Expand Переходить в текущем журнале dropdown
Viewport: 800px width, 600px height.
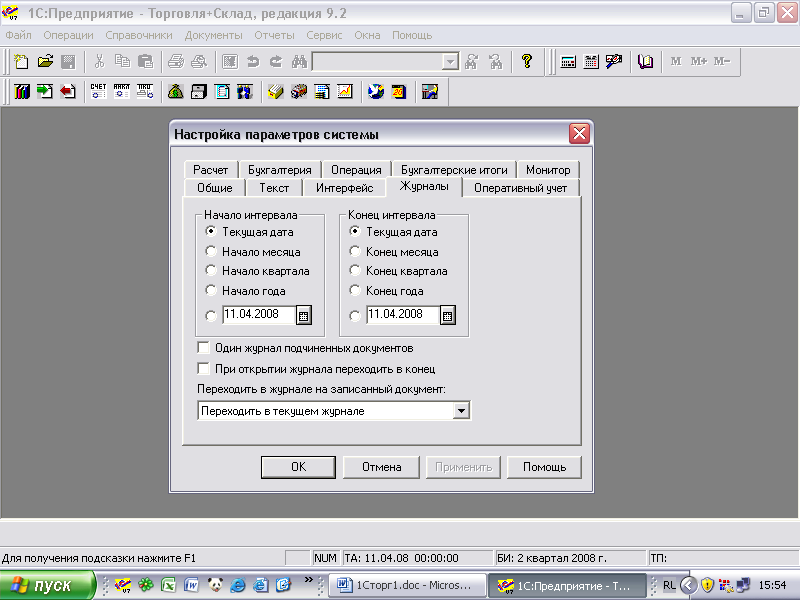coord(461,411)
